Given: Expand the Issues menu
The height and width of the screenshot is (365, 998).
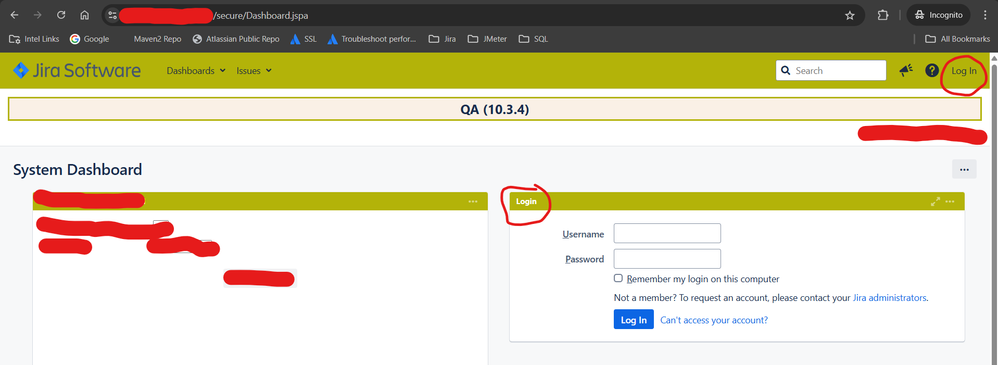Looking at the screenshot, I should coord(254,71).
